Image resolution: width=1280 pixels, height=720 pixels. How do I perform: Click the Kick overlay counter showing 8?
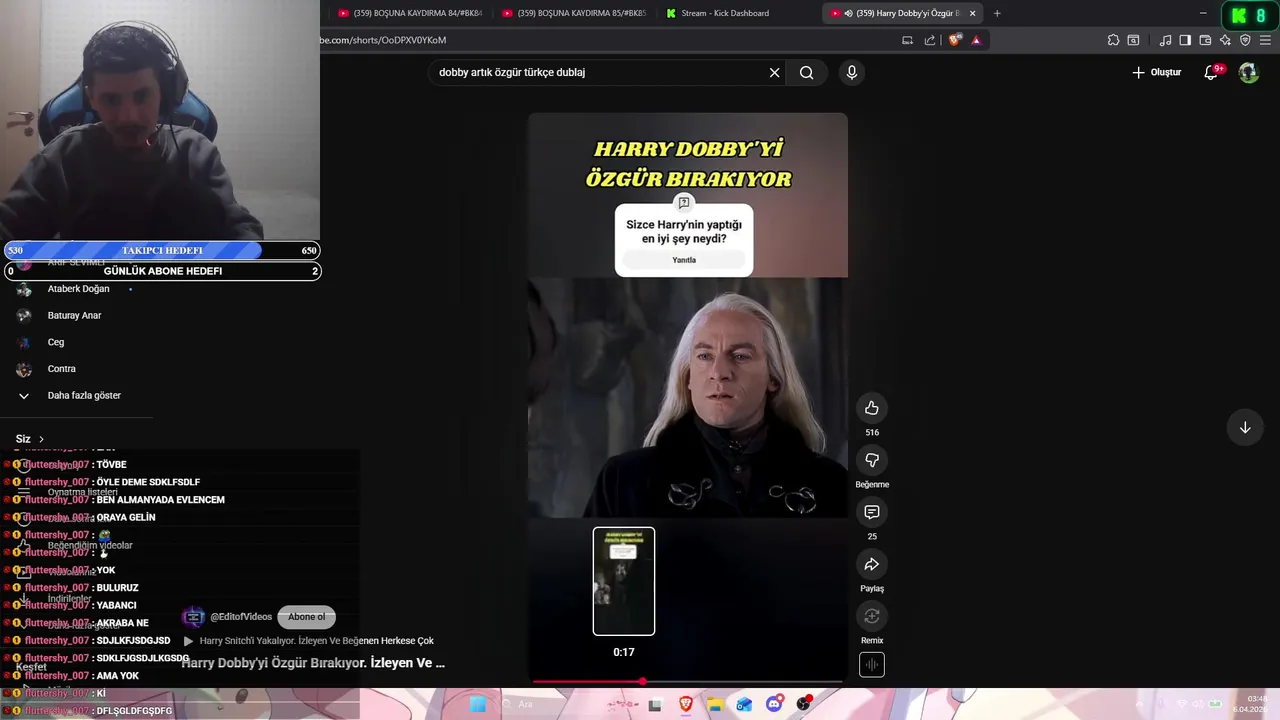coord(1249,16)
